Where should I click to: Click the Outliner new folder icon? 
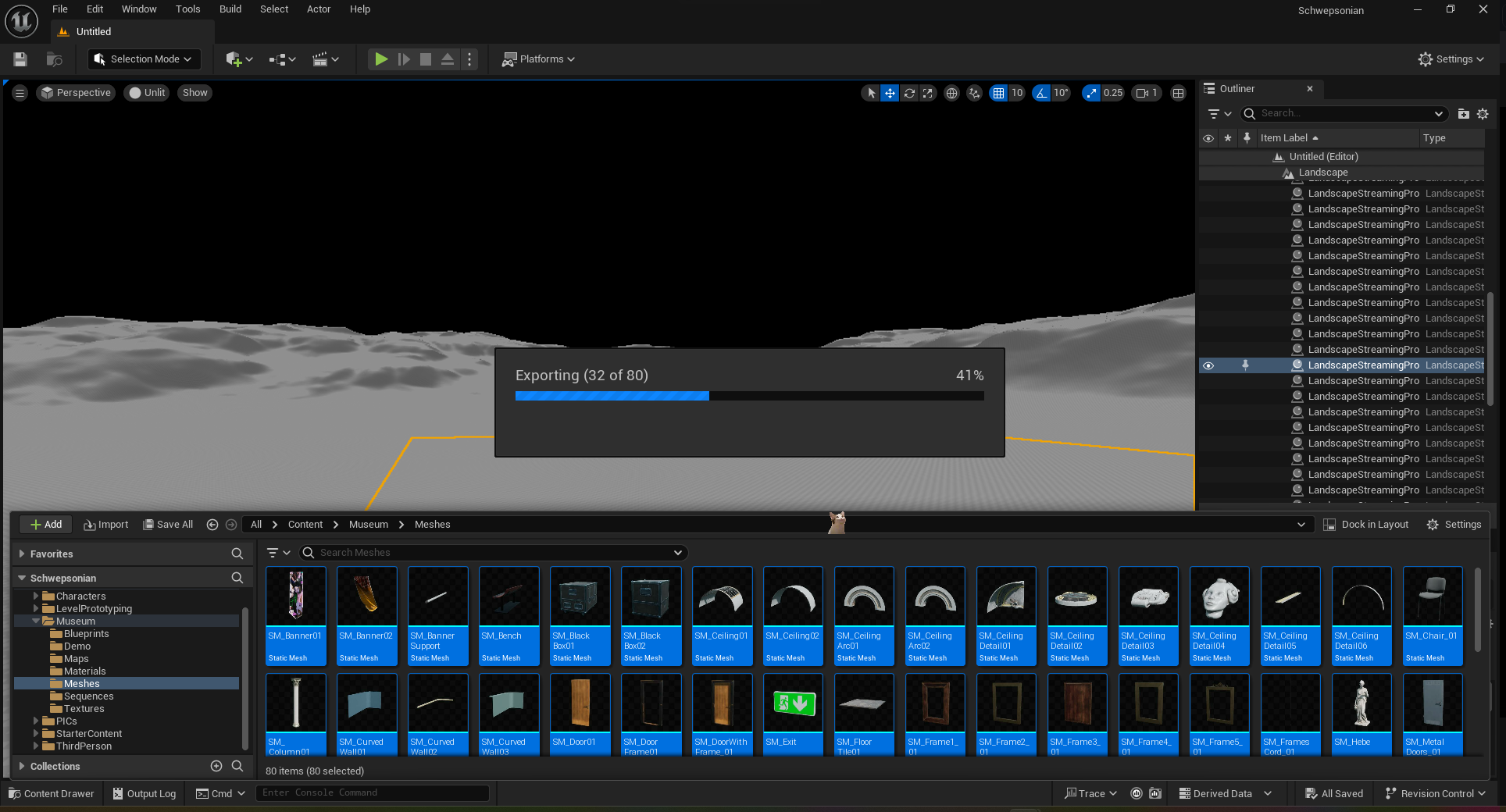(x=1464, y=114)
